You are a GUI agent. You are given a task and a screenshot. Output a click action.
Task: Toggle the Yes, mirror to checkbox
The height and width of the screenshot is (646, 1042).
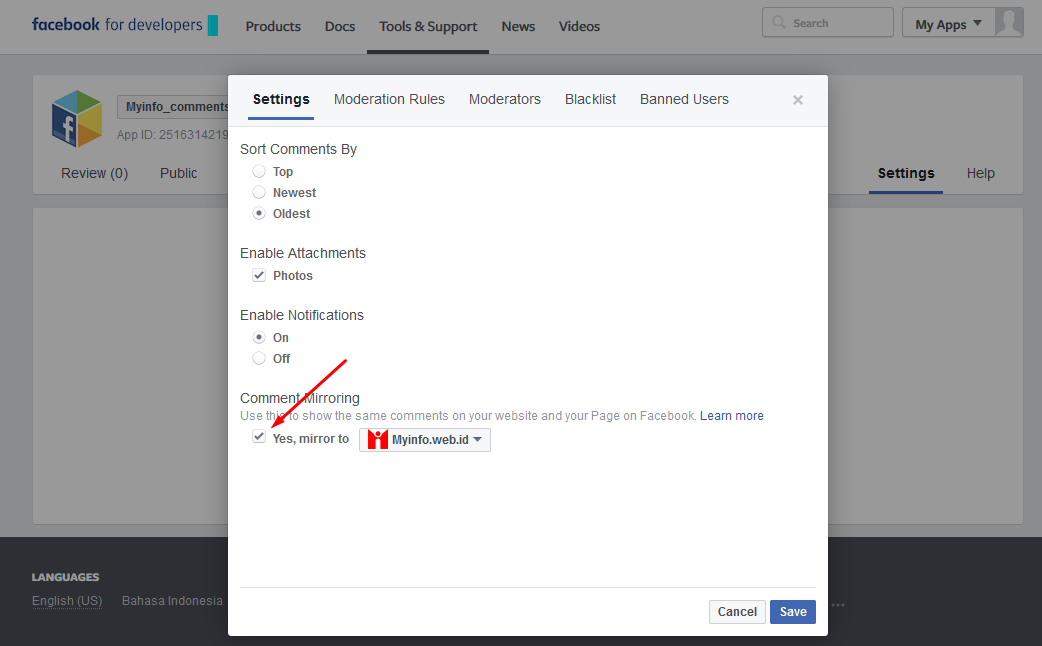click(259, 437)
